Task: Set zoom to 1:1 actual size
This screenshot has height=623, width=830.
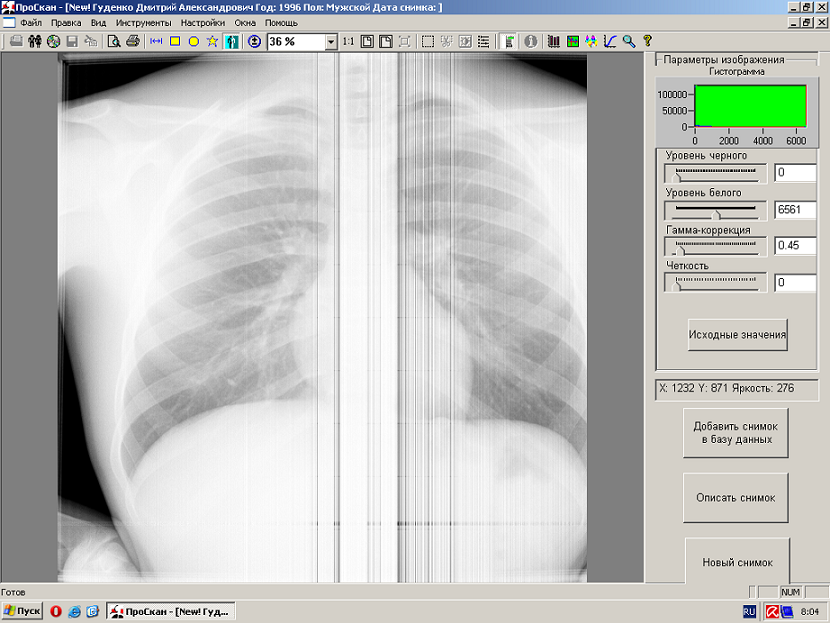Action: click(347, 42)
